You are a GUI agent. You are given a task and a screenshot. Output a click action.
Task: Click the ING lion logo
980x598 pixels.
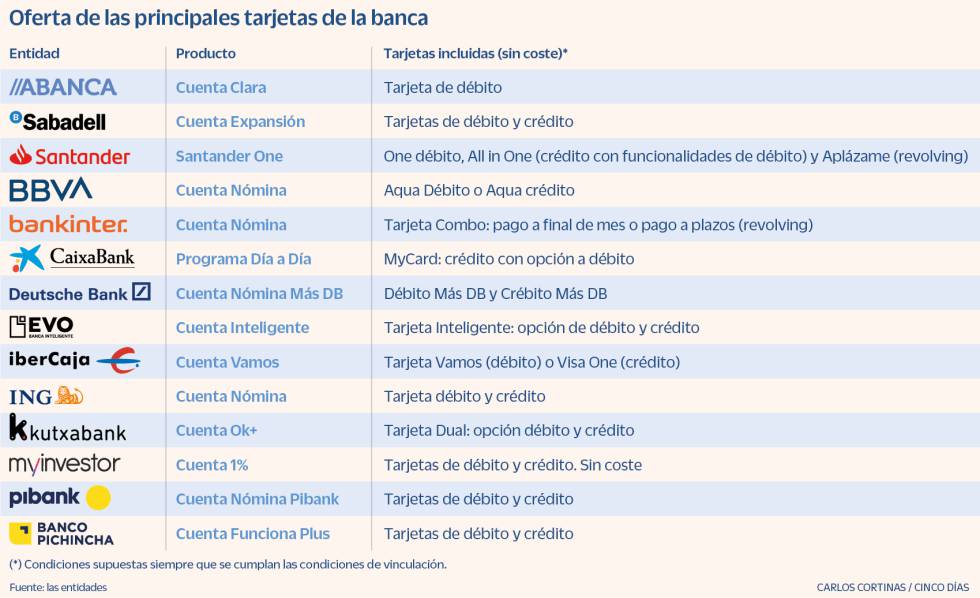(x=69, y=396)
